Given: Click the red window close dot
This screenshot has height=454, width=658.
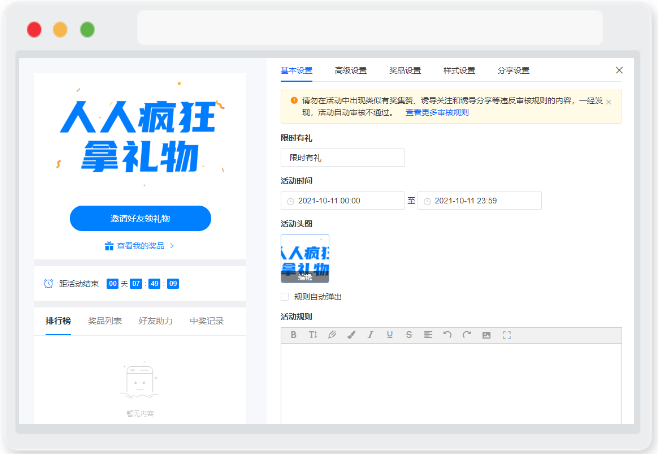Looking at the screenshot, I should click(x=34, y=30).
